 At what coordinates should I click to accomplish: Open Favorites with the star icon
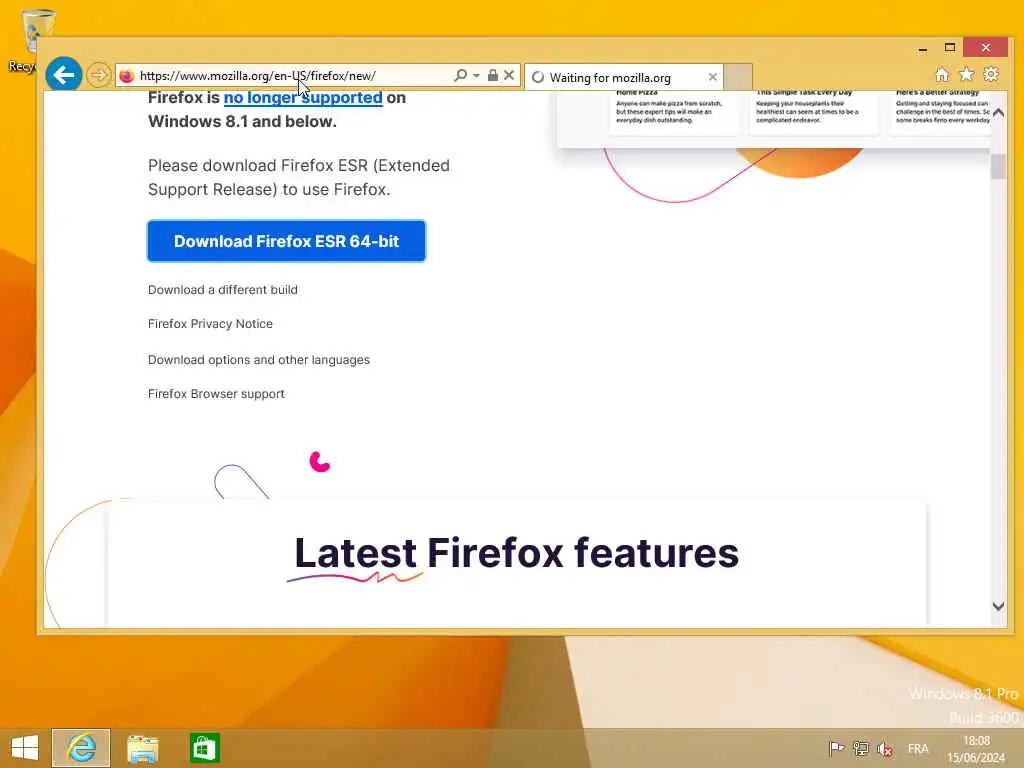(x=967, y=74)
